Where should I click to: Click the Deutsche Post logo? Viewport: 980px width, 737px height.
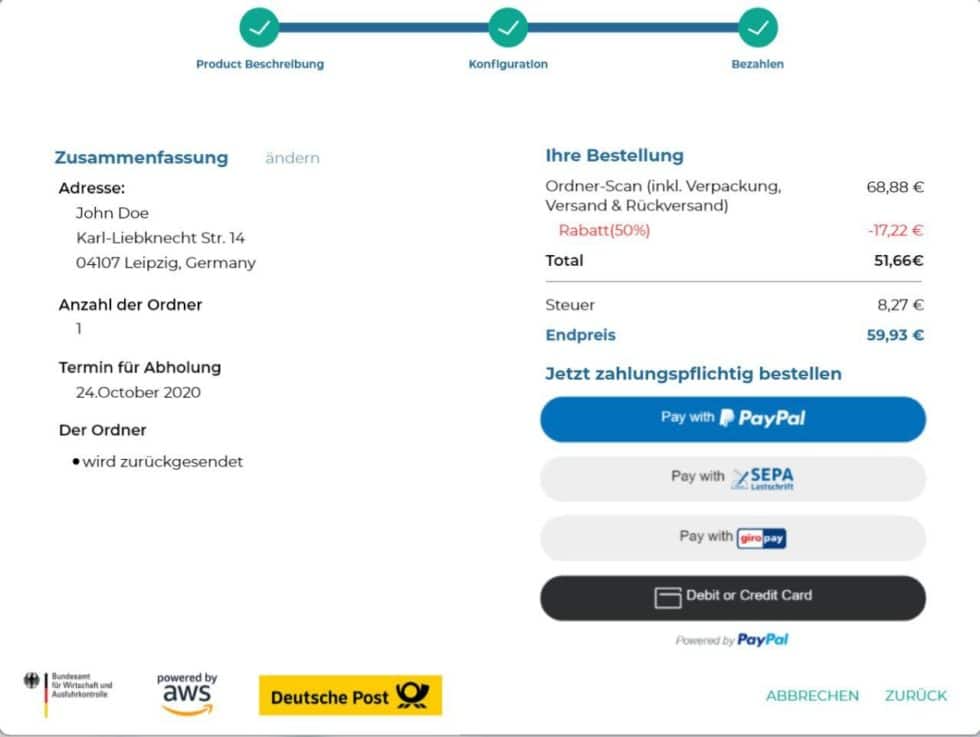[350, 696]
